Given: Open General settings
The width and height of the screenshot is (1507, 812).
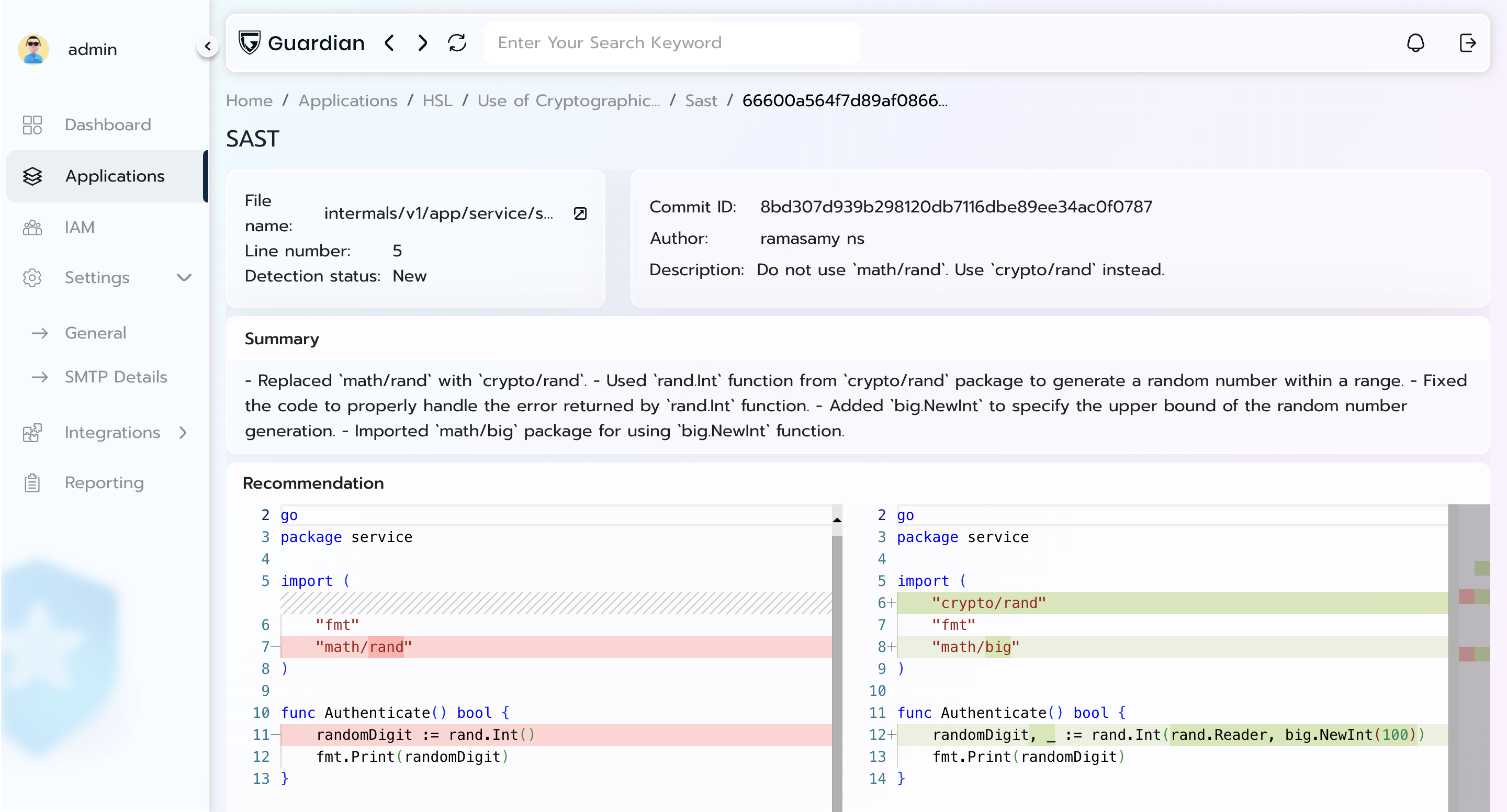Looking at the screenshot, I should click(x=95, y=333).
